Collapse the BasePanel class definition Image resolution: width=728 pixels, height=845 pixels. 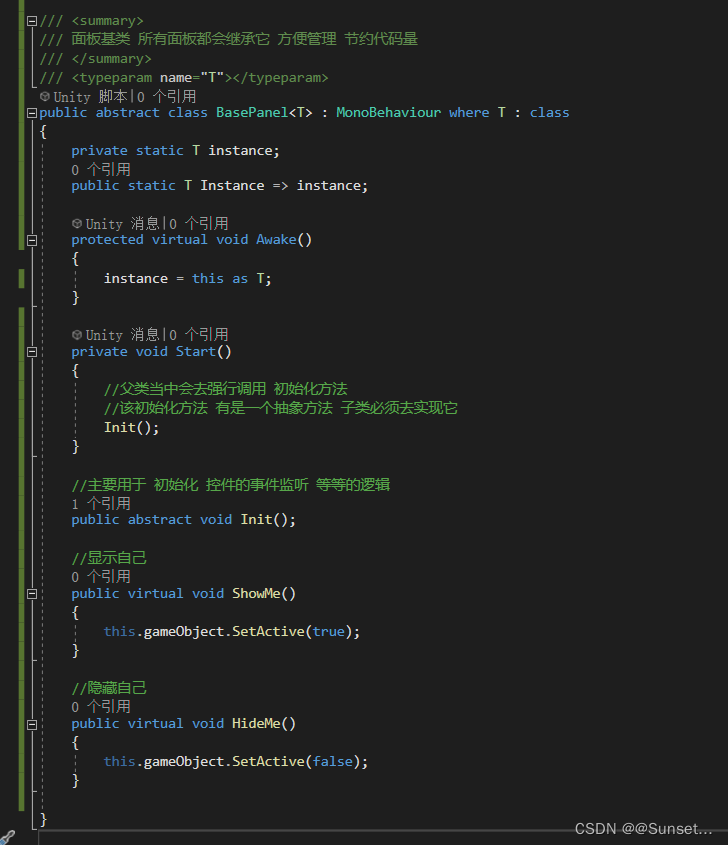[x=32, y=113]
